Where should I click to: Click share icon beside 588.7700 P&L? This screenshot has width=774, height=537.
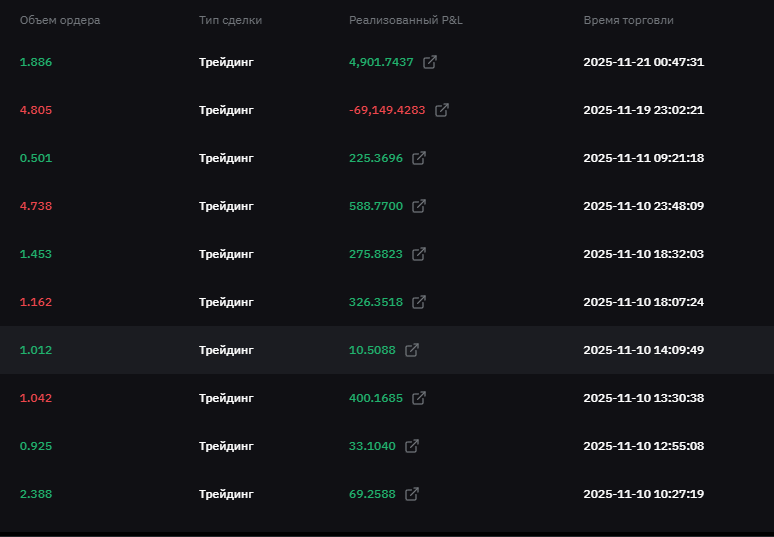tap(419, 206)
